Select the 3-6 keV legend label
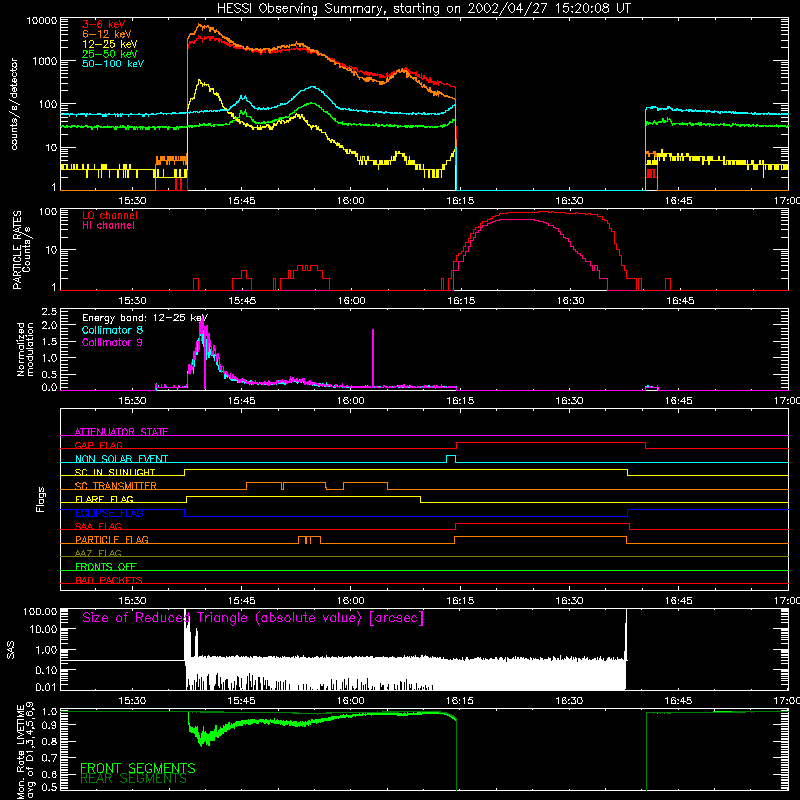This screenshot has width=800, height=800. tap(104, 24)
